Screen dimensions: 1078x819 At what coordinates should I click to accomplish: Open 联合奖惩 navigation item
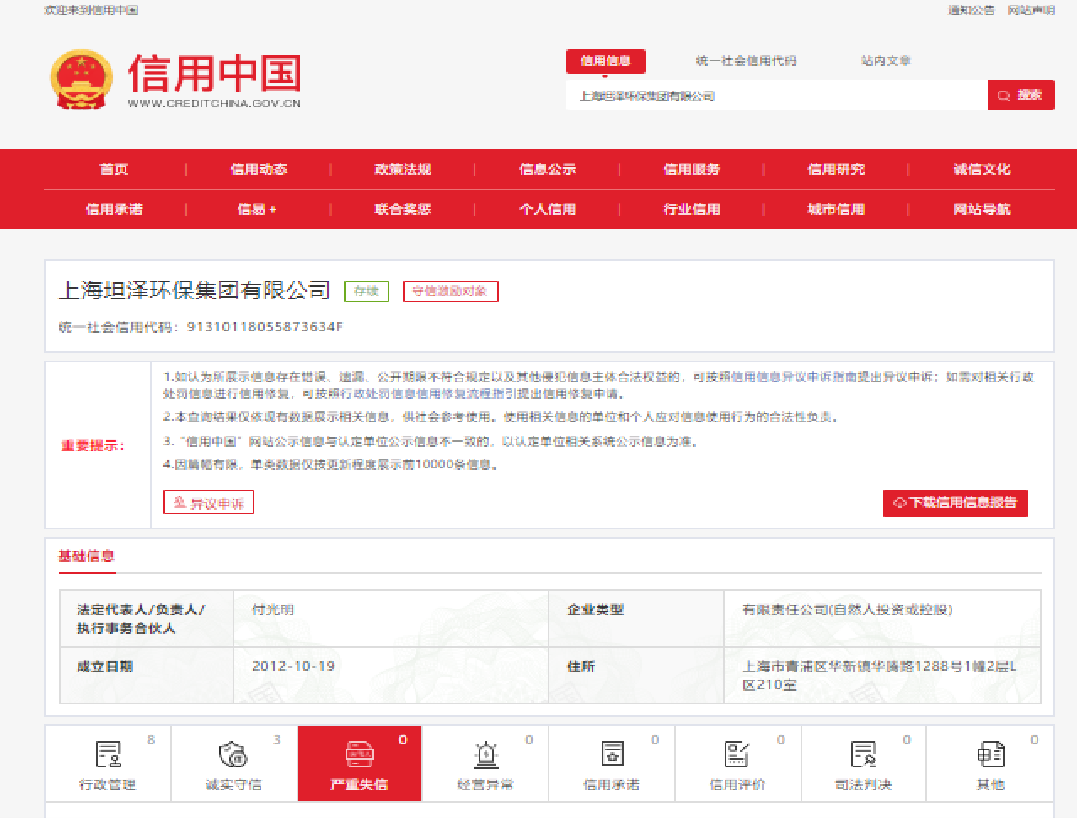click(x=403, y=209)
